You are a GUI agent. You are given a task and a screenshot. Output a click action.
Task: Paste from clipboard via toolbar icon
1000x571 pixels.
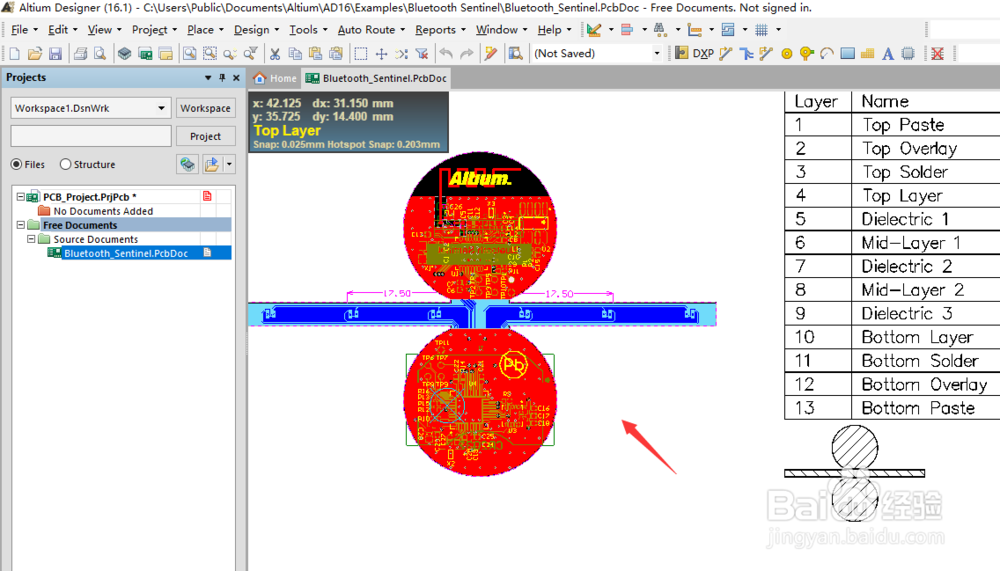315,54
